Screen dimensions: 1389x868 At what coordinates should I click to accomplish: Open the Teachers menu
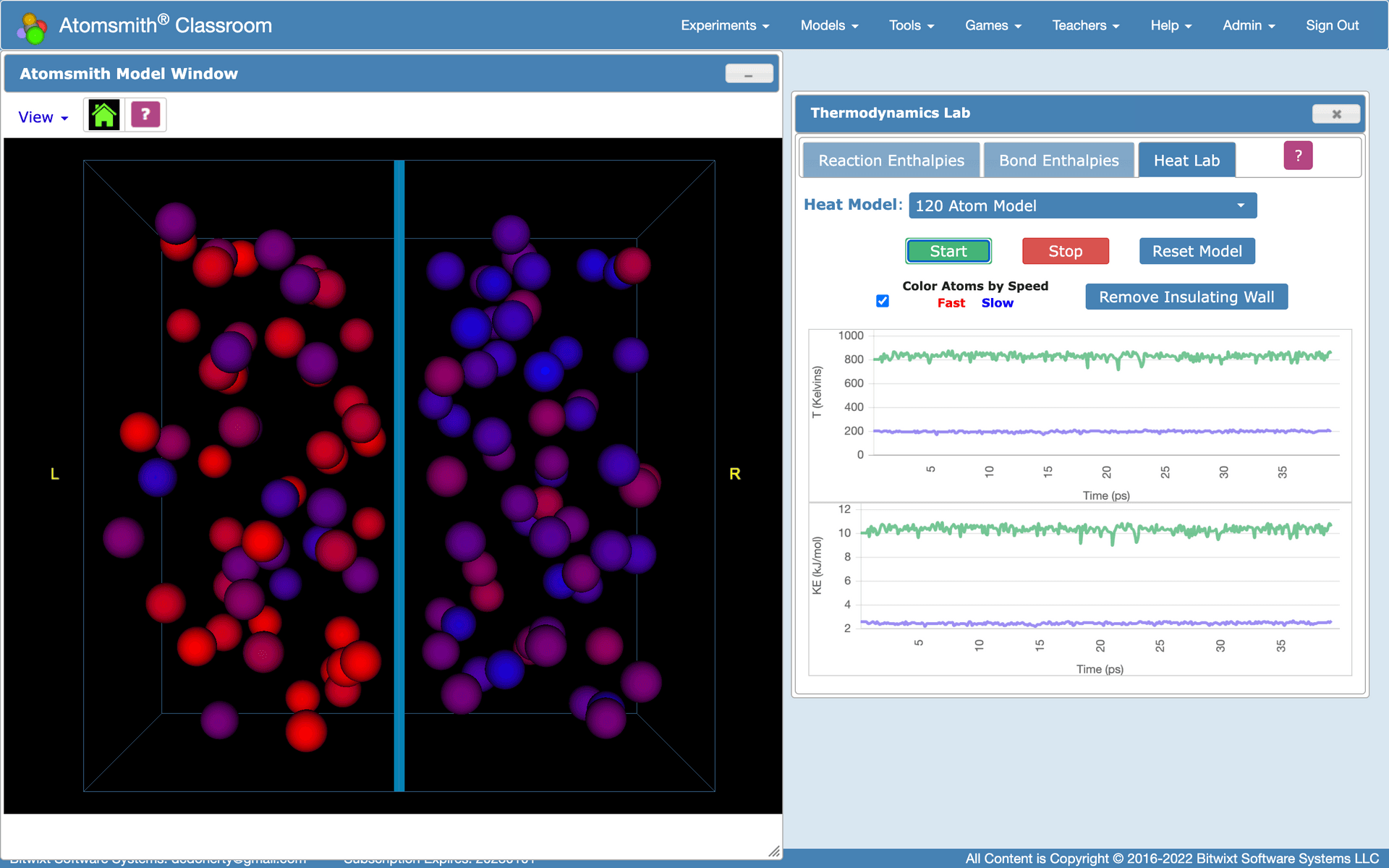[1086, 25]
